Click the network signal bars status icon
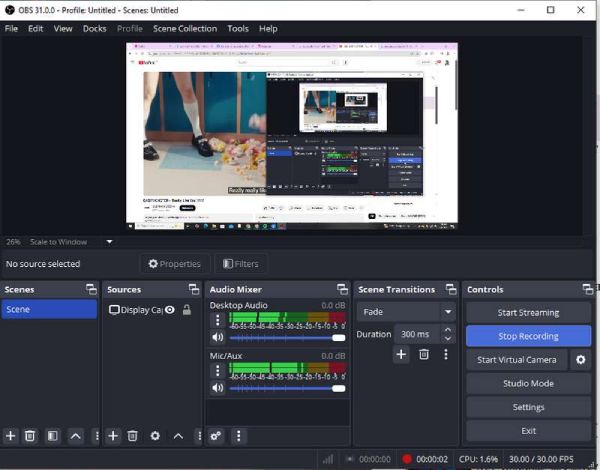The image size is (600, 470). (x=328, y=459)
